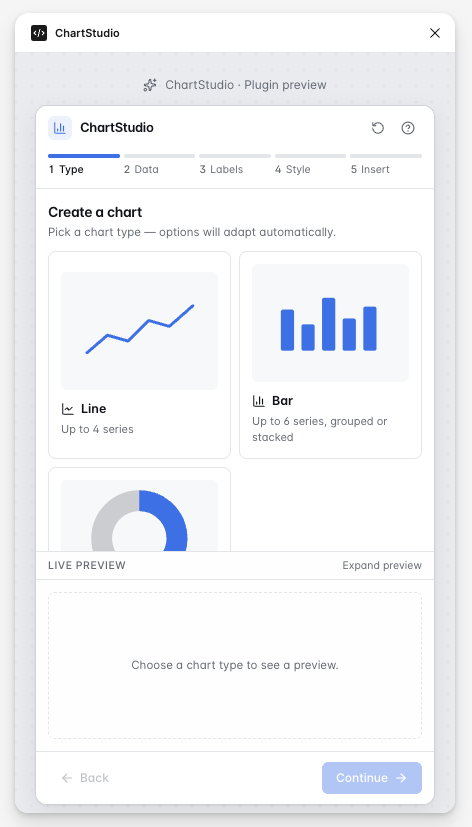The width and height of the screenshot is (472, 827).
Task: Open the help question-mark icon
Action: coord(408,128)
